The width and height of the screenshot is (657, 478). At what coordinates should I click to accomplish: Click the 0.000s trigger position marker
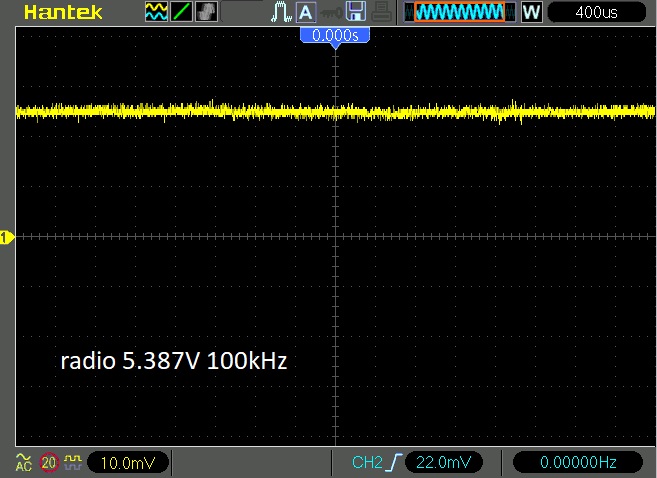click(335, 36)
